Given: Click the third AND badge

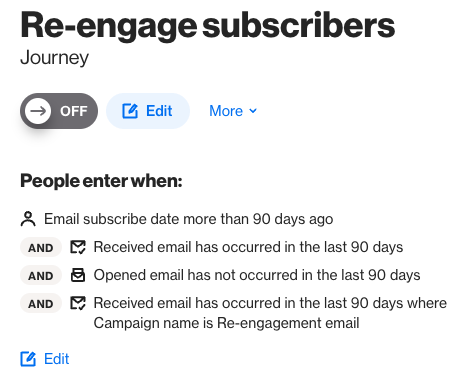Looking at the screenshot, I should click(41, 303).
